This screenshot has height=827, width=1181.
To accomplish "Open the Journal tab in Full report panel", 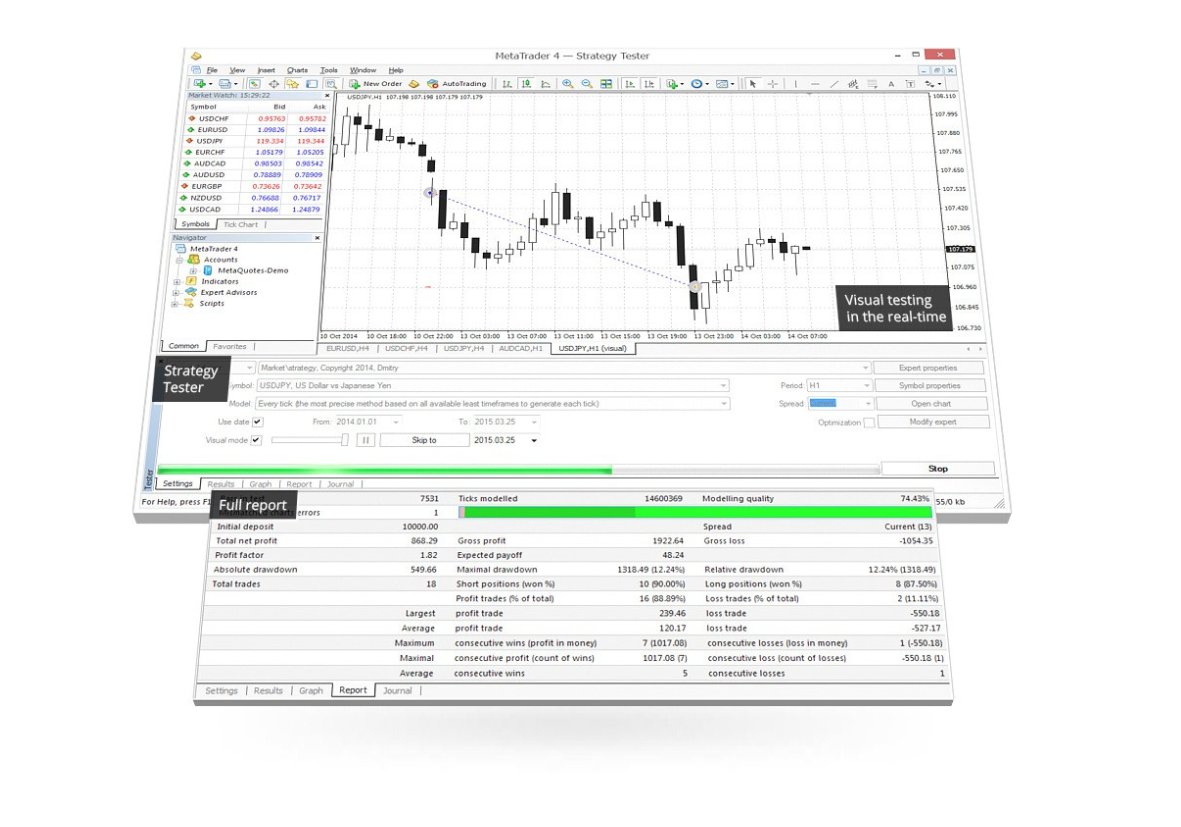I will click(397, 691).
